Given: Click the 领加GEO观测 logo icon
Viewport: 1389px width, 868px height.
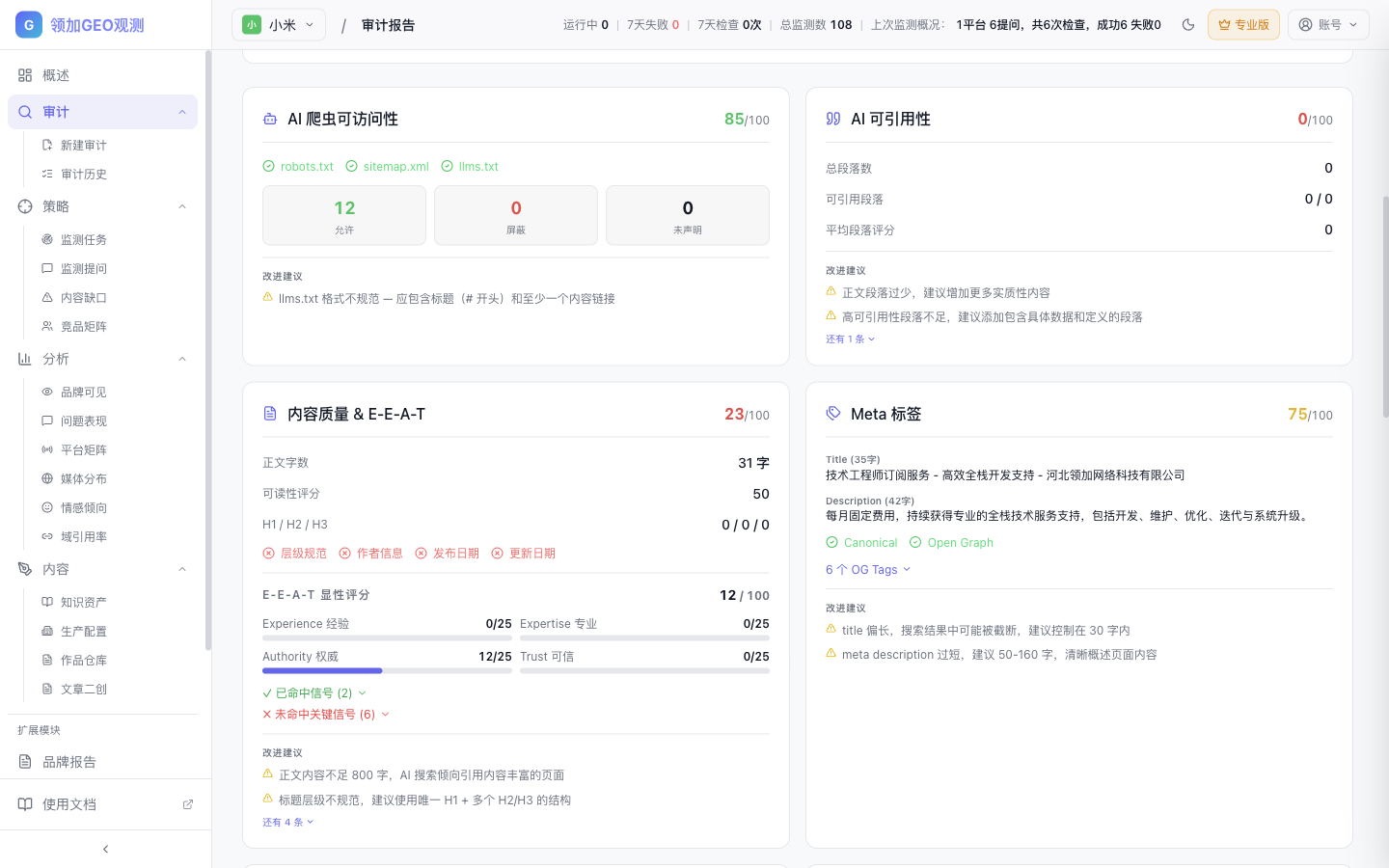Looking at the screenshot, I should (29, 25).
